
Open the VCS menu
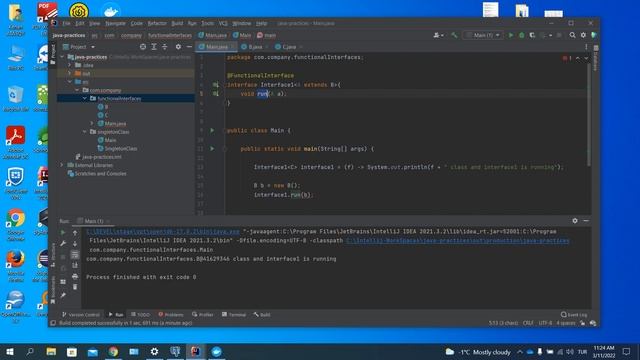point(223,24)
